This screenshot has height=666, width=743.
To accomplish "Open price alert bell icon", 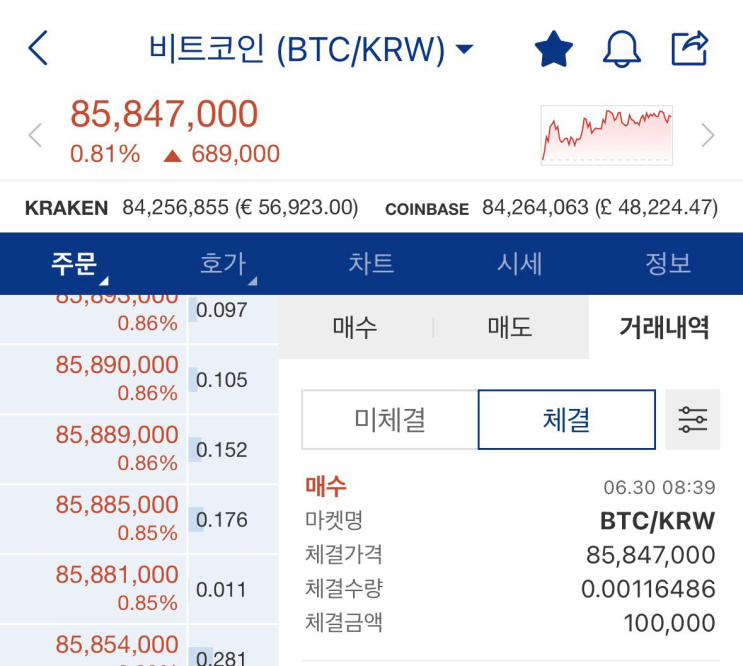I will pos(621,48).
